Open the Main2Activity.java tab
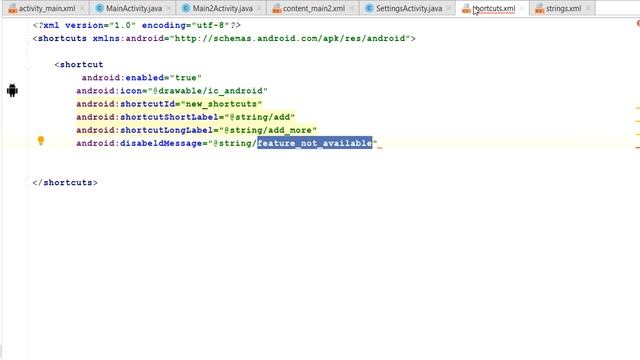The image size is (640, 360). click(x=222, y=8)
